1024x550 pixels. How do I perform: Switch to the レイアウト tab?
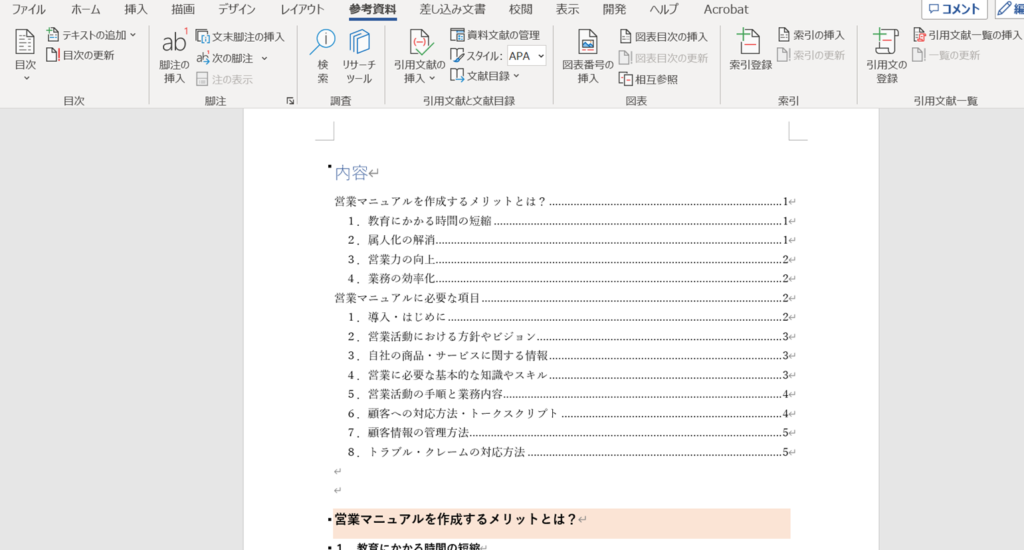click(302, 9)
